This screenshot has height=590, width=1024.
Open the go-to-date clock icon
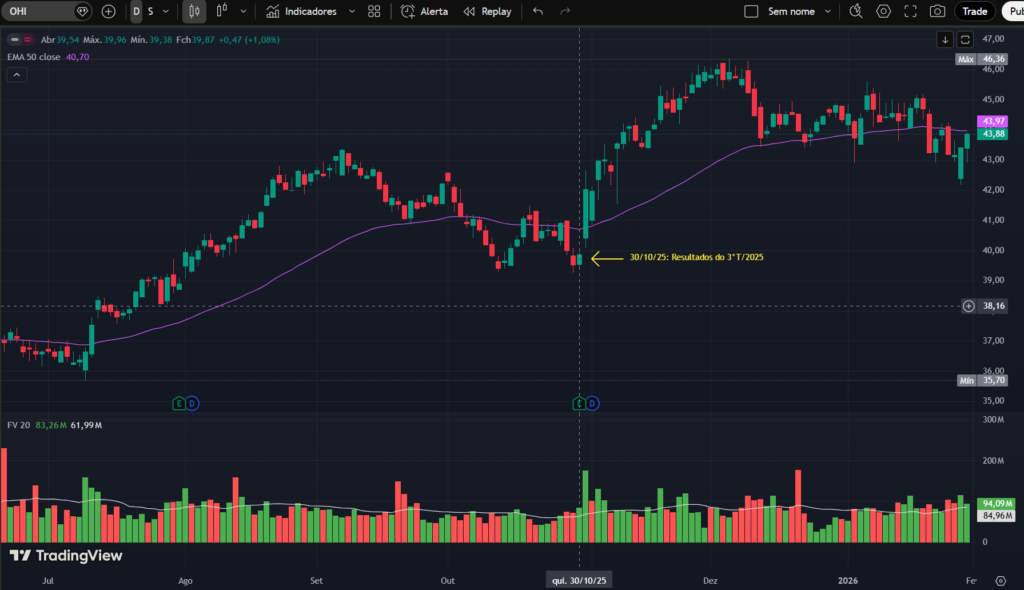856,11
